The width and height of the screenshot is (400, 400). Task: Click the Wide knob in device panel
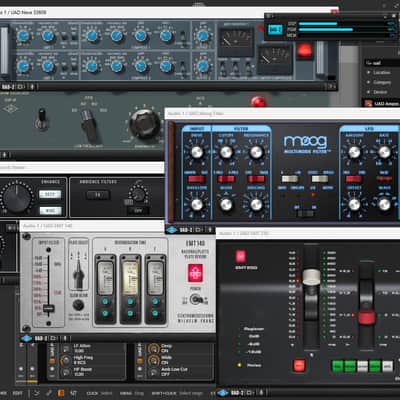point(153,360)
